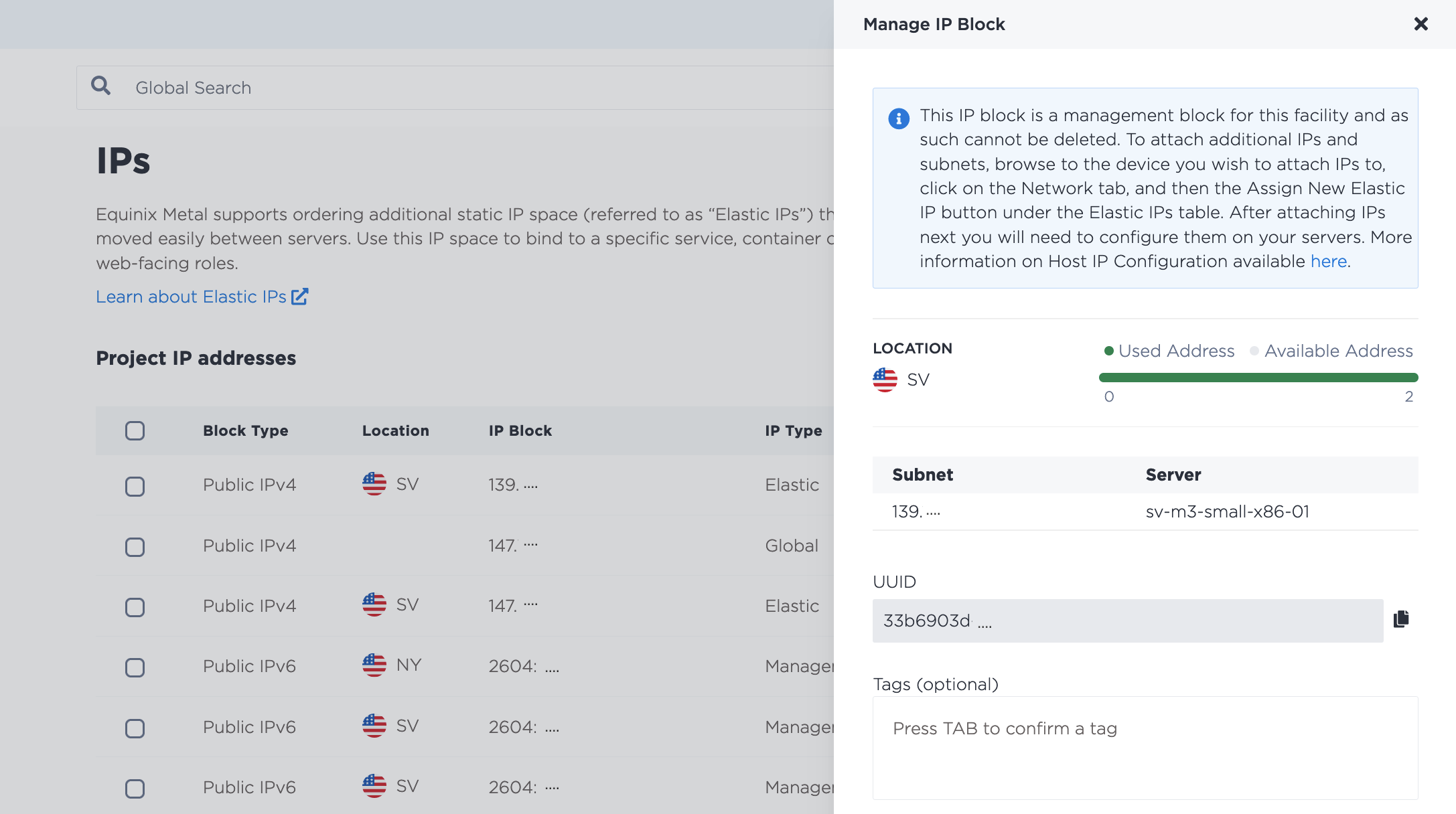Click the blue info icon in the notice

coord(899,118)
